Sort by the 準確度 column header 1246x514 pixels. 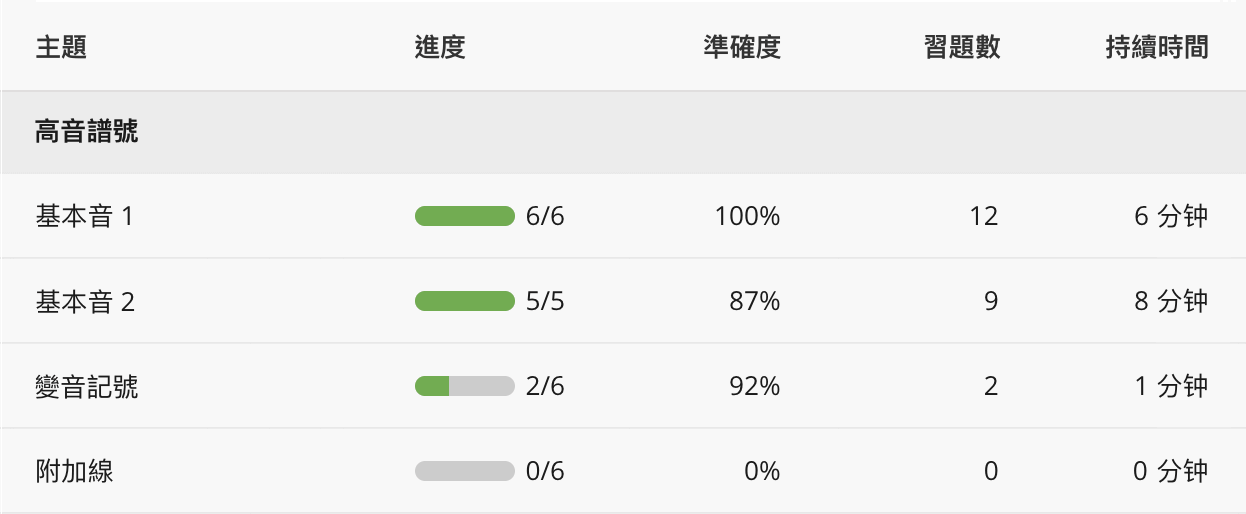click(741, 47)
